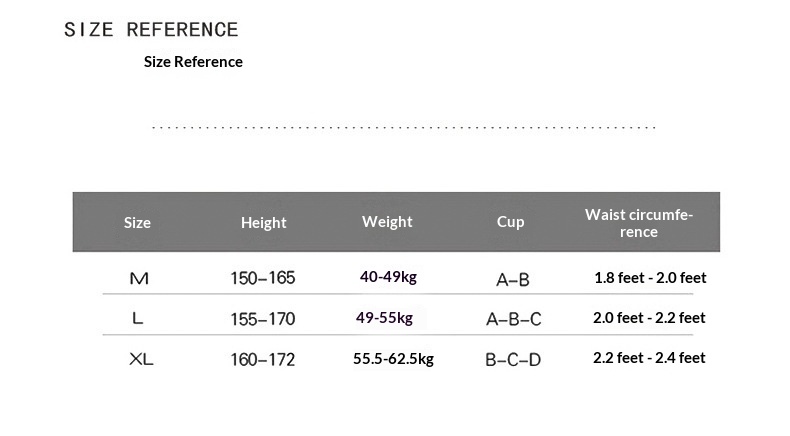Click the Height column header
790x436 pixels.
point(263,222)
